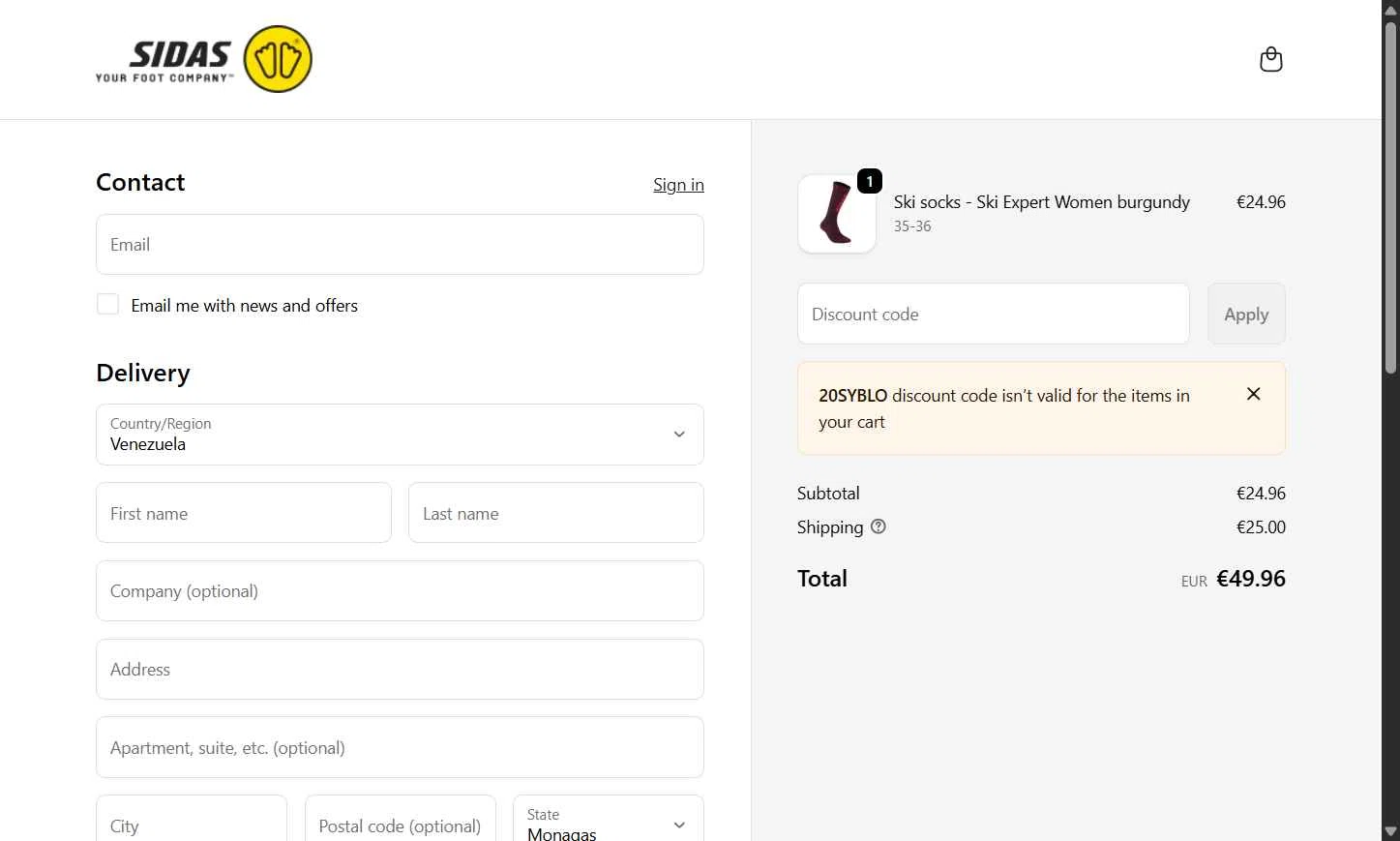The width and height of the screenshot is (1400, 841).
Task: Focus the Discount code field
Action: 994,314
